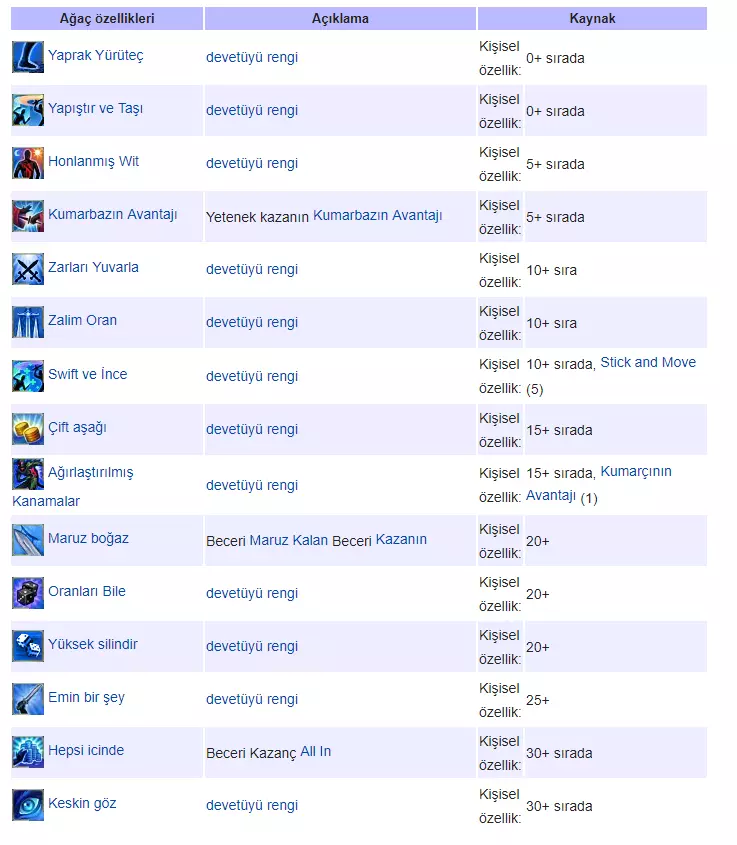Image resolution: width=737 pixels, height=845 pixels.
Task: Open the Stick and Move source link
Action: pos(648,362)
